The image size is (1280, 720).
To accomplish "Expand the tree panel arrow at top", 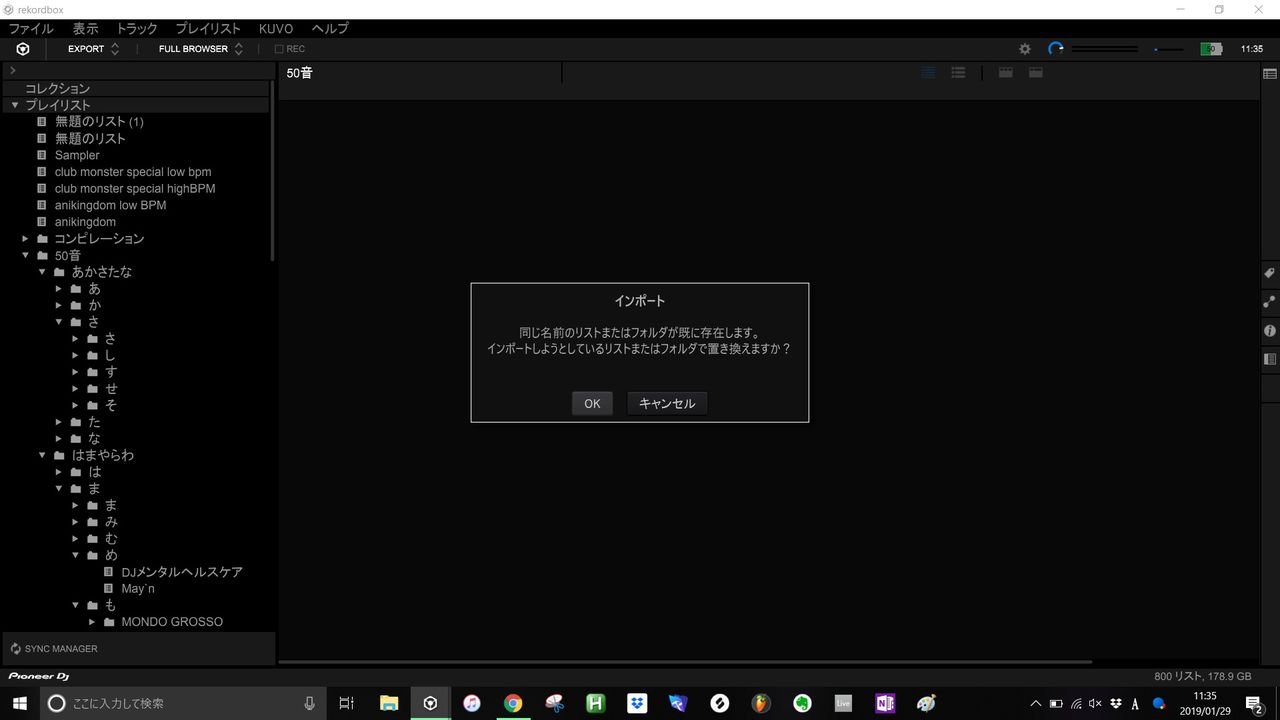I will [12, 71].
